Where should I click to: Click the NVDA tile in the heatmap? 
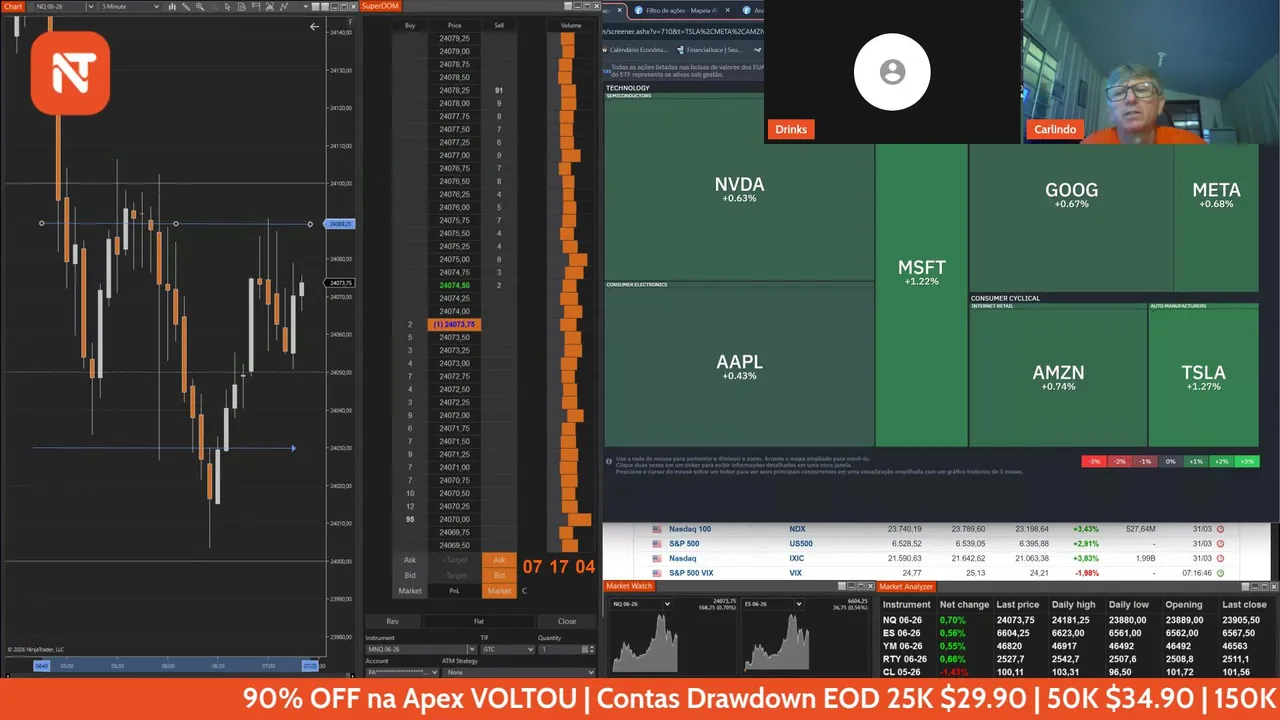[x=739, y=189]
